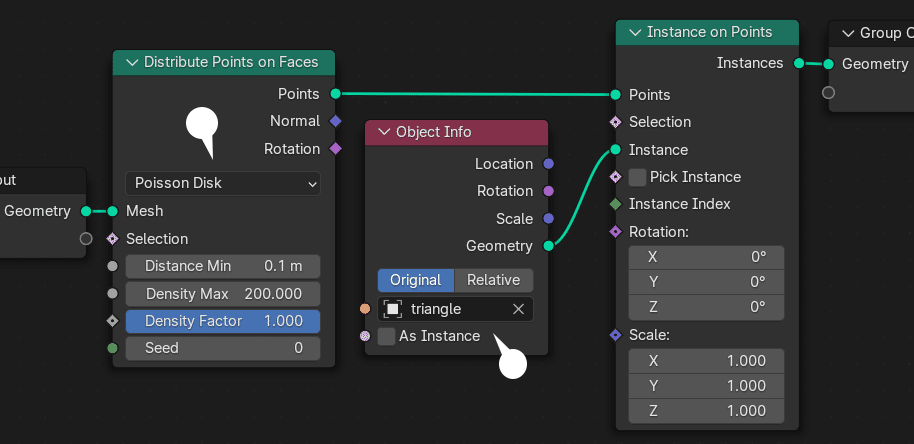The image size is (914, 444).
Task: Click the Density Factor slider
Action: (222, 321)
